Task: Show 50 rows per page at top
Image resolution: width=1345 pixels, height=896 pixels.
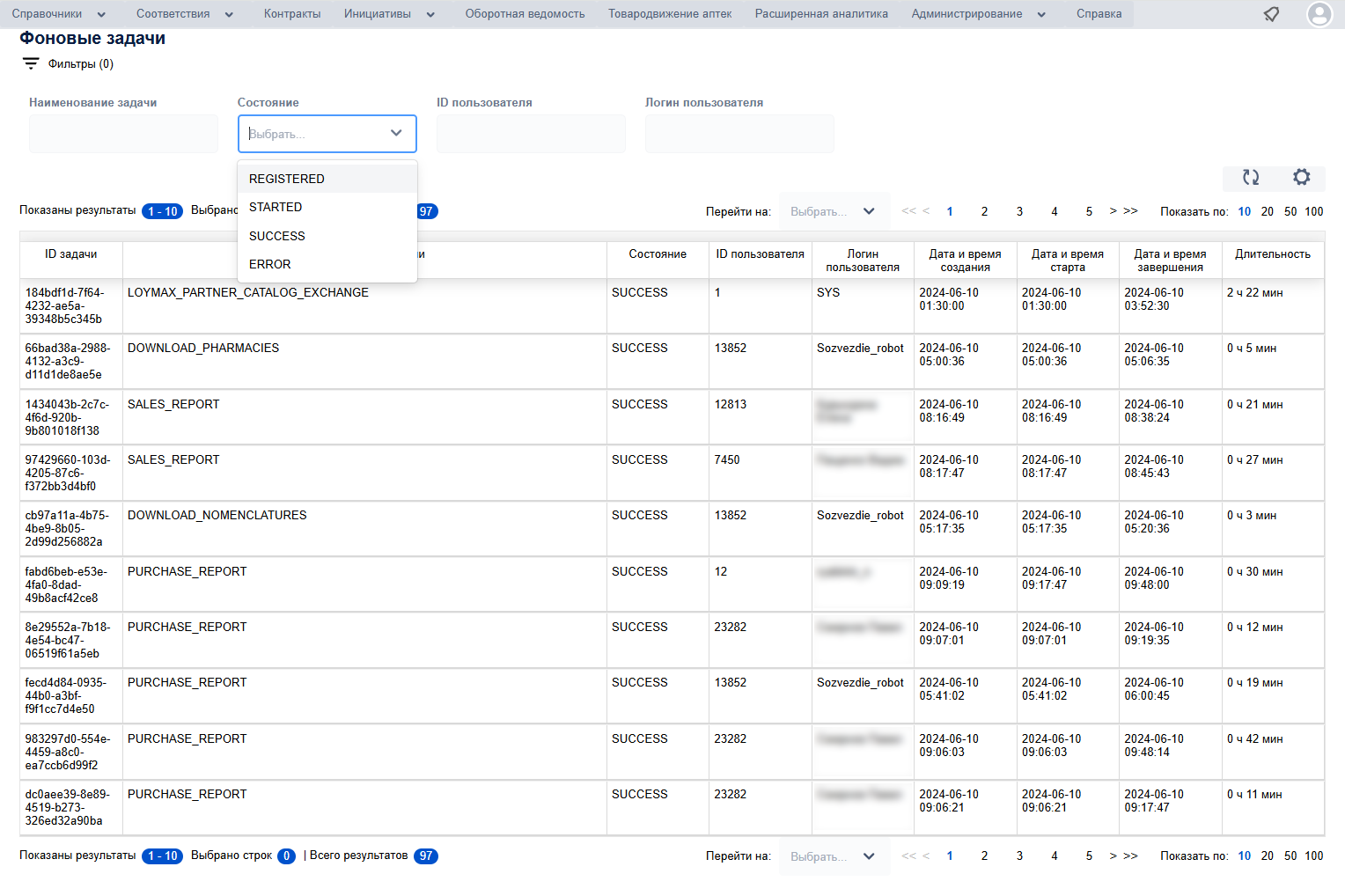Action: (1290, 211)
